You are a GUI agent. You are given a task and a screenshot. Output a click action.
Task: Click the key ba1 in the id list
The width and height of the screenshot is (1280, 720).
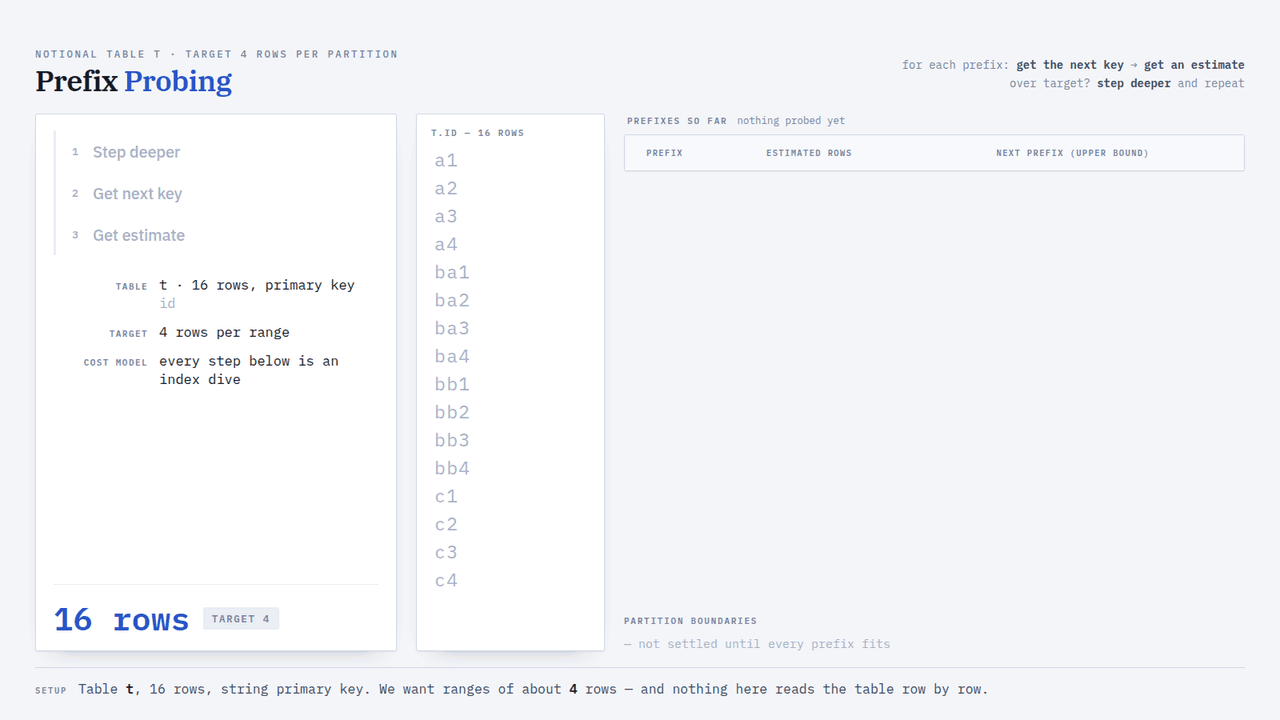click(x=452, y=272)
